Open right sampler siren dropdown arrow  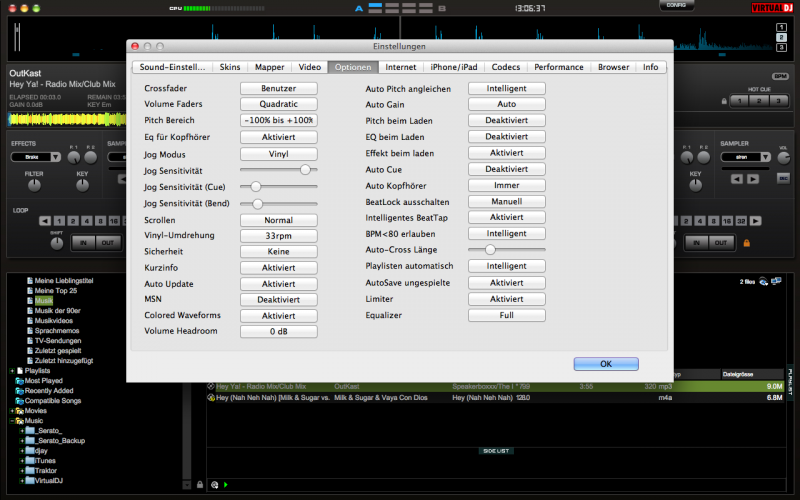coord(765,157)
